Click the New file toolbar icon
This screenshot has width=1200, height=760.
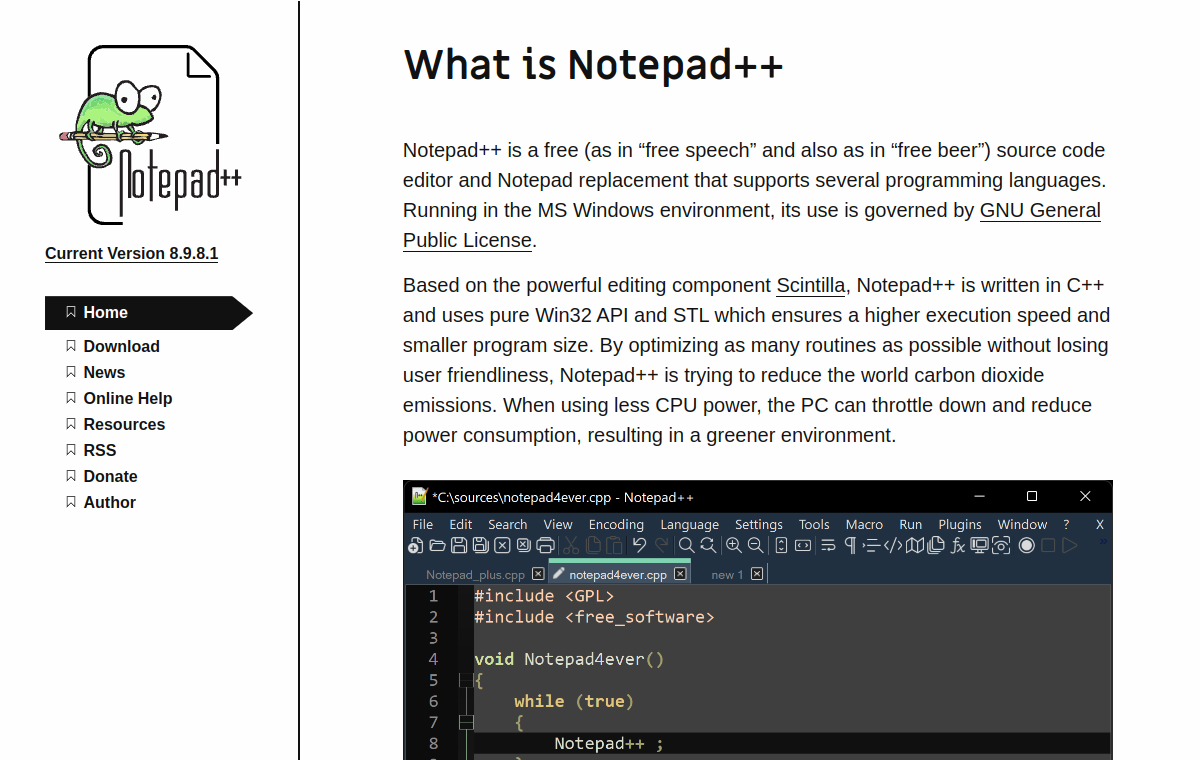pos(415,545)
